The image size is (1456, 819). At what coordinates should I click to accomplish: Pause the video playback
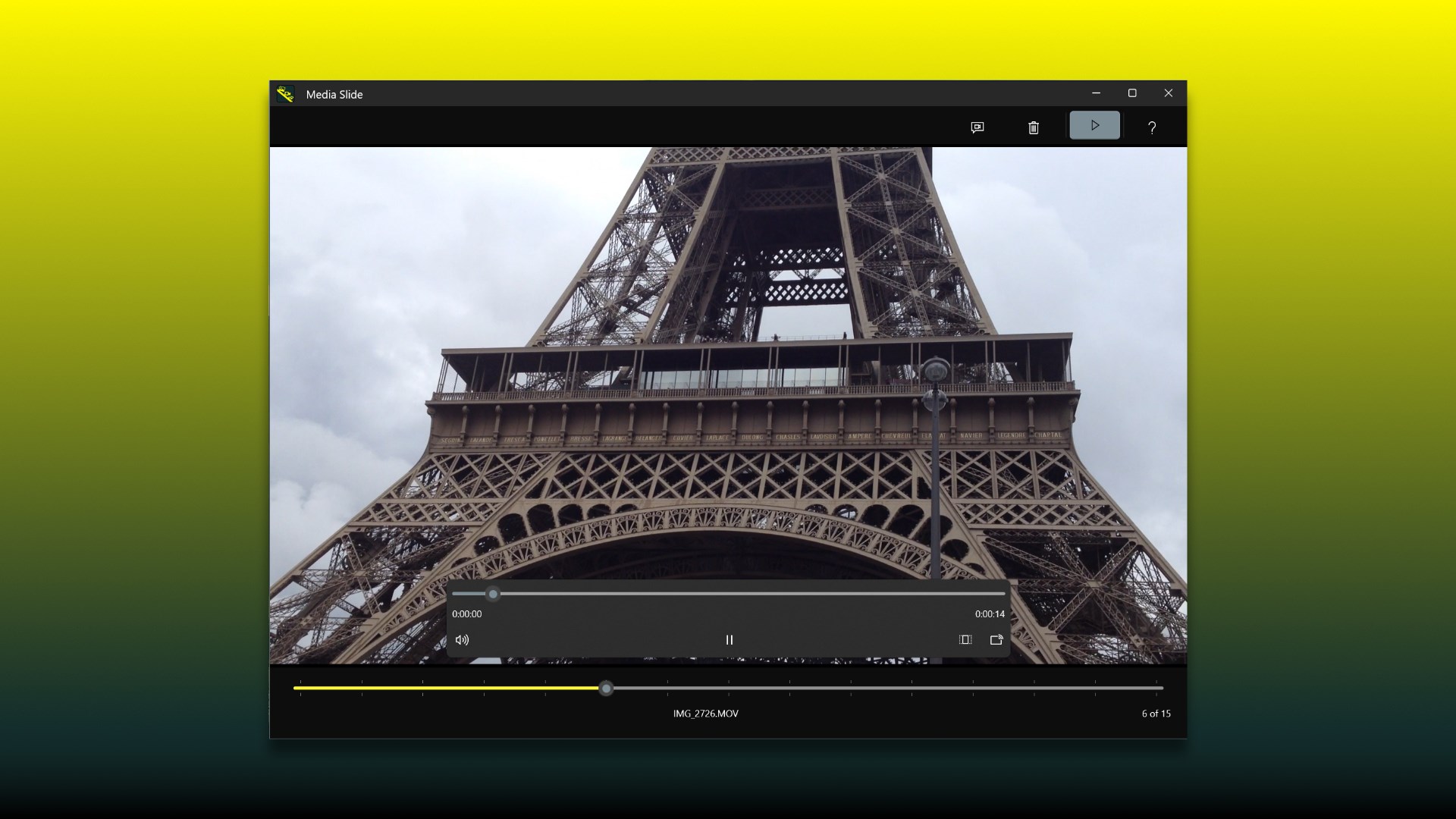tap(729, 640)
